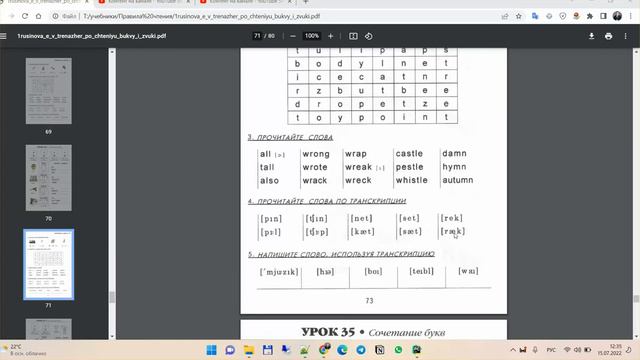Edit the zoom level field showing 100%
Viewport: 640px width, 360px height.
point(312,36)
